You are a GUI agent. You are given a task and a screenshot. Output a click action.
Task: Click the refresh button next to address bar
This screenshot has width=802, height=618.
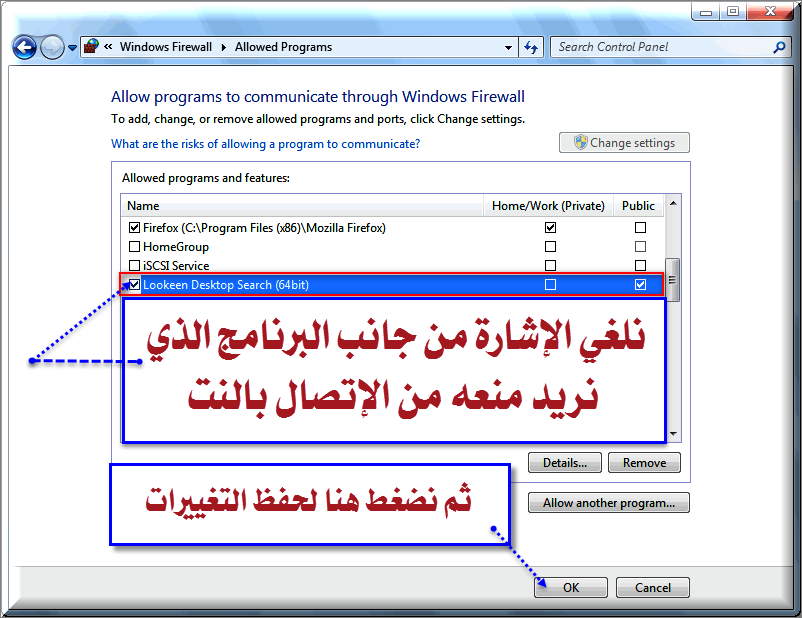point(531,48)
